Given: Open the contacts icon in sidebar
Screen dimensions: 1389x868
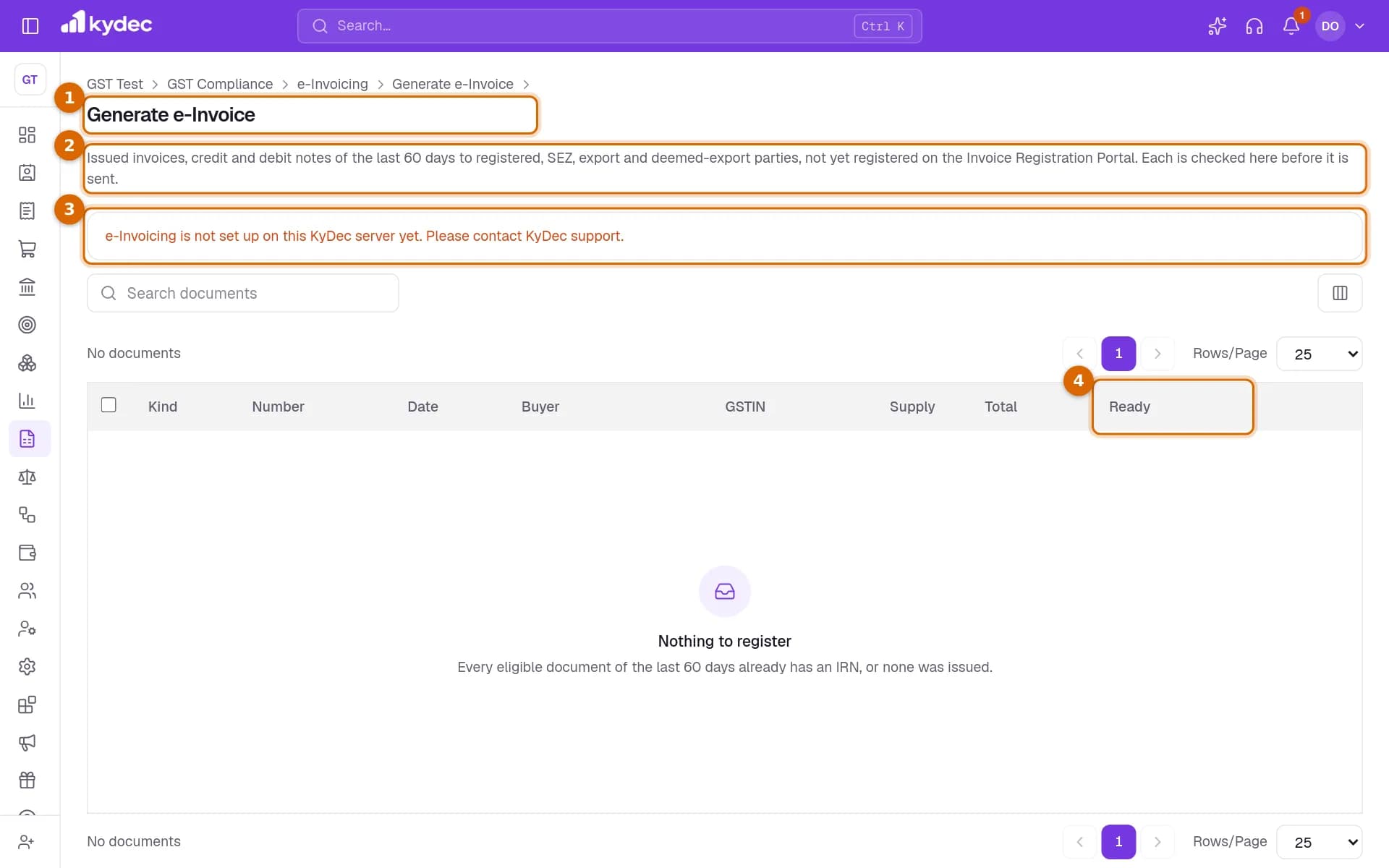Looking at the screenshot, I should click(27, 173).
